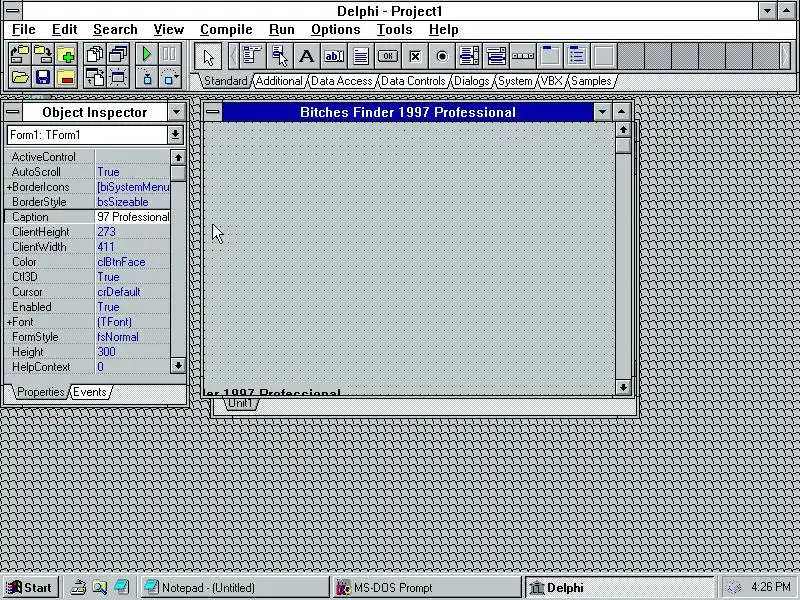This screenshot has height=600, width=800.
Task: Open the Options menu
Action: pyautogui.click(x=336, y=30)
